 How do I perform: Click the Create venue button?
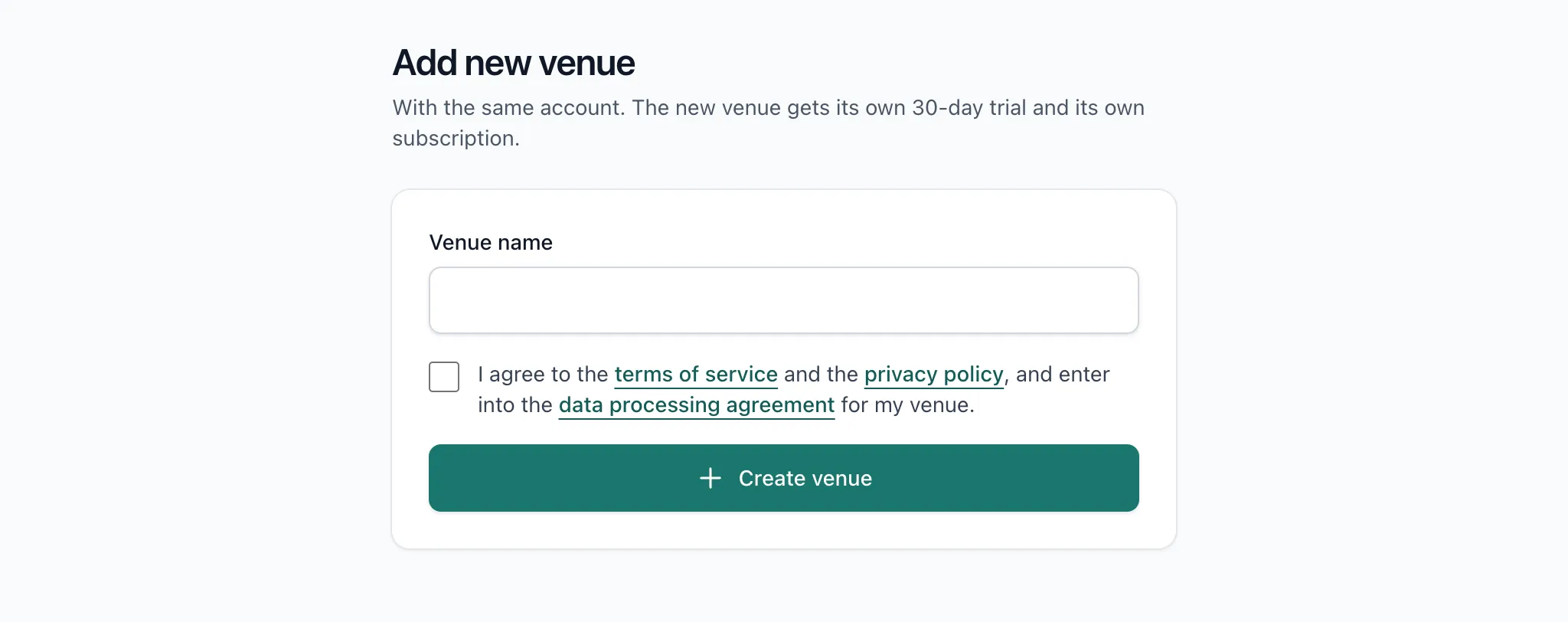pyautogui.click(x=783, y=478)
